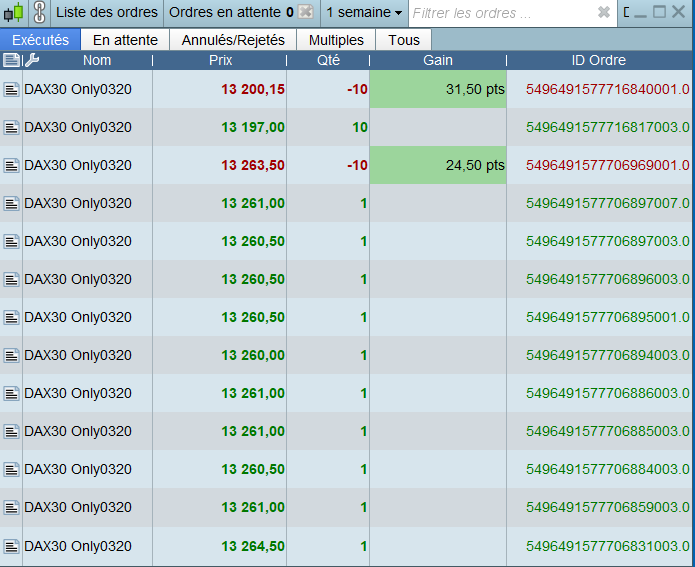This screenshot has height=567, width=695.
Task: Open details icon for order 549649157706859003.0
Action: click(x=12, y=507)
